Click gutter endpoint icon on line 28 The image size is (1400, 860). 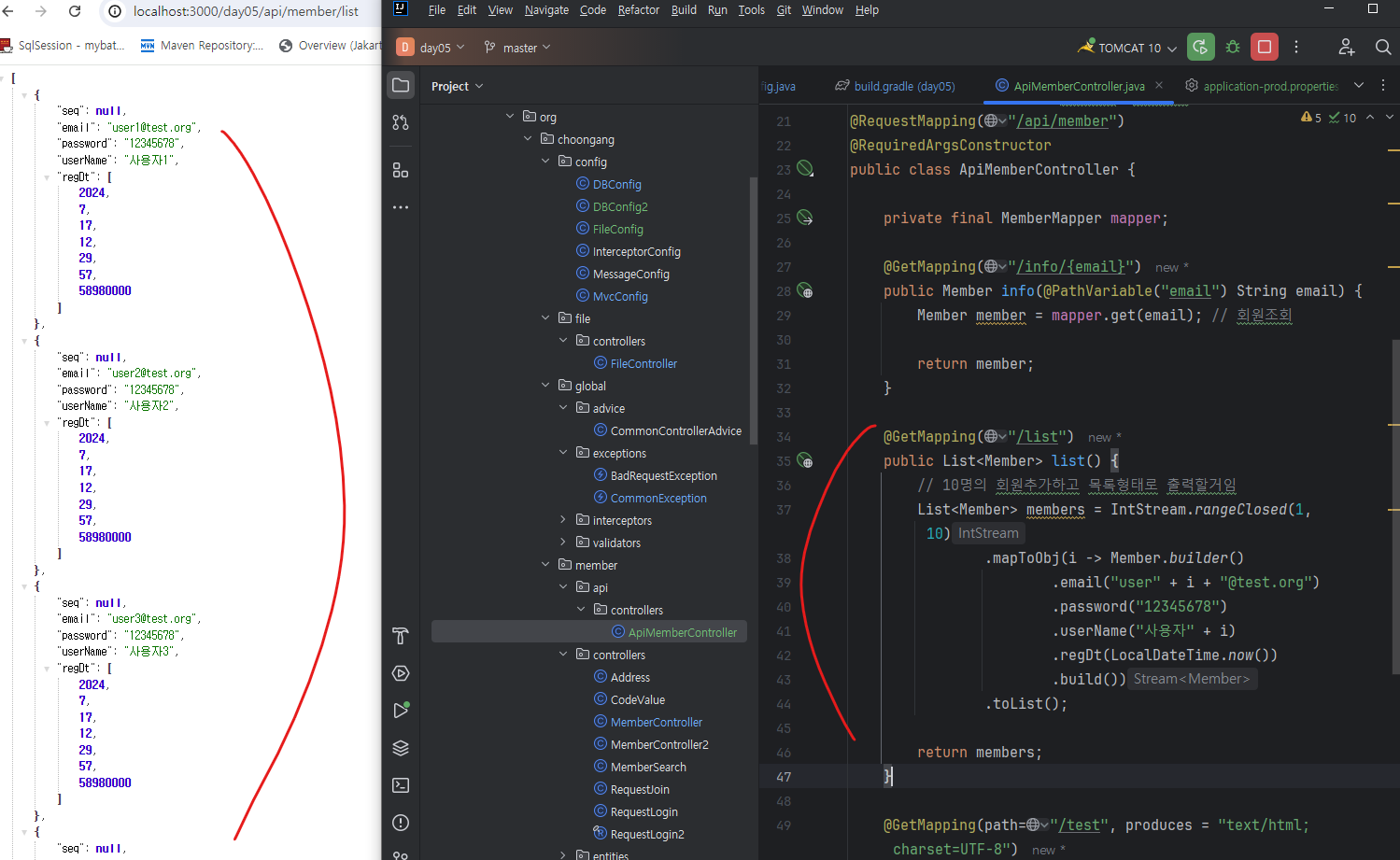pyautogui.click(x=805, y=290)
